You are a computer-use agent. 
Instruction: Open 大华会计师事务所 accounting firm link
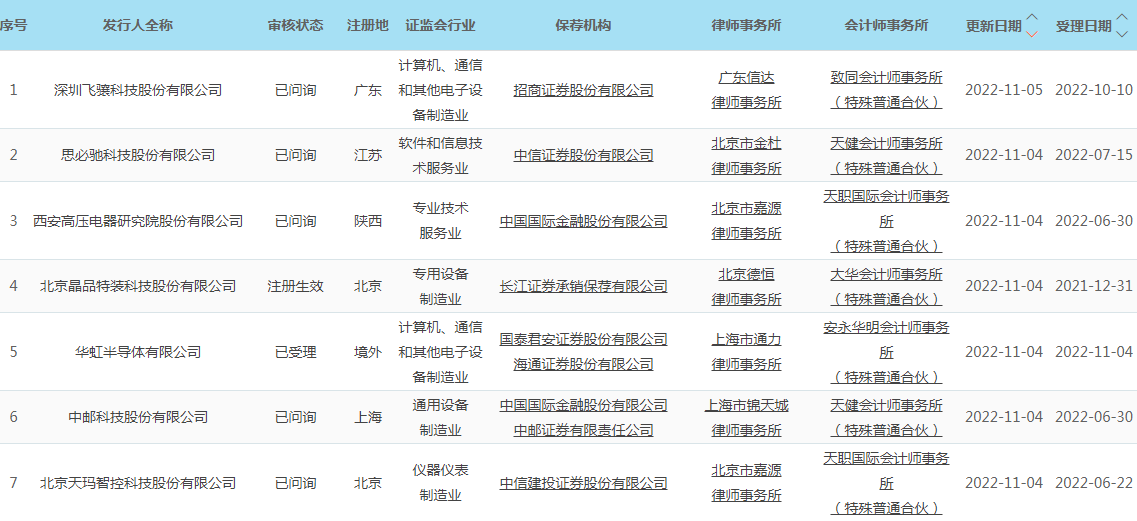pyautogui.click(x=886, y=286)
